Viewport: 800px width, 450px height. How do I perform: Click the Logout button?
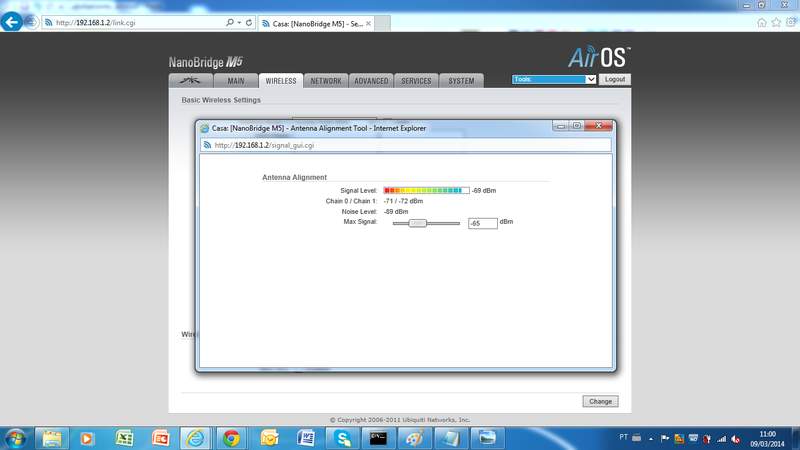(x=615, y=79)
